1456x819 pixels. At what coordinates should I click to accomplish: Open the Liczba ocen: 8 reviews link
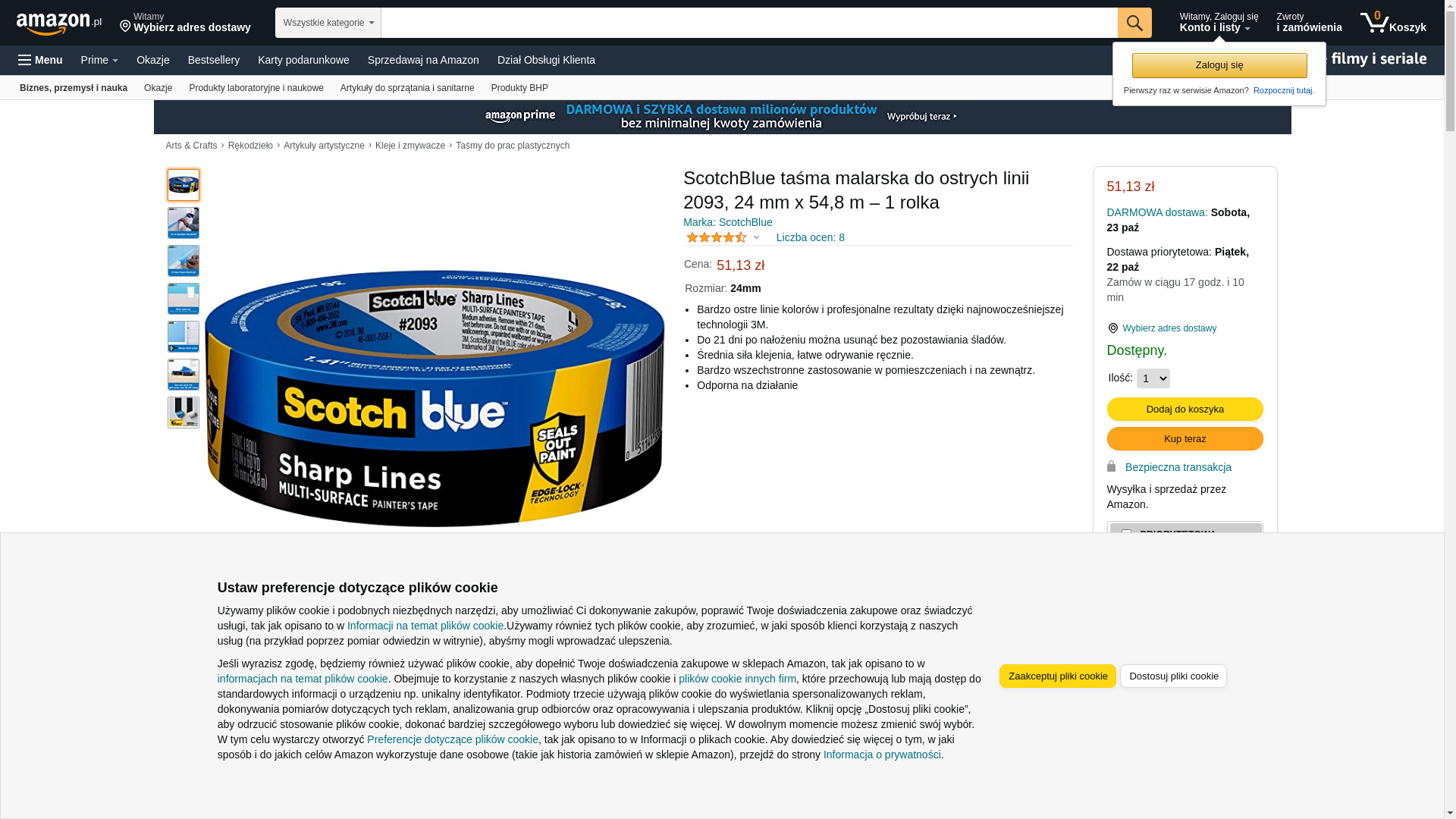pos(810,237)
